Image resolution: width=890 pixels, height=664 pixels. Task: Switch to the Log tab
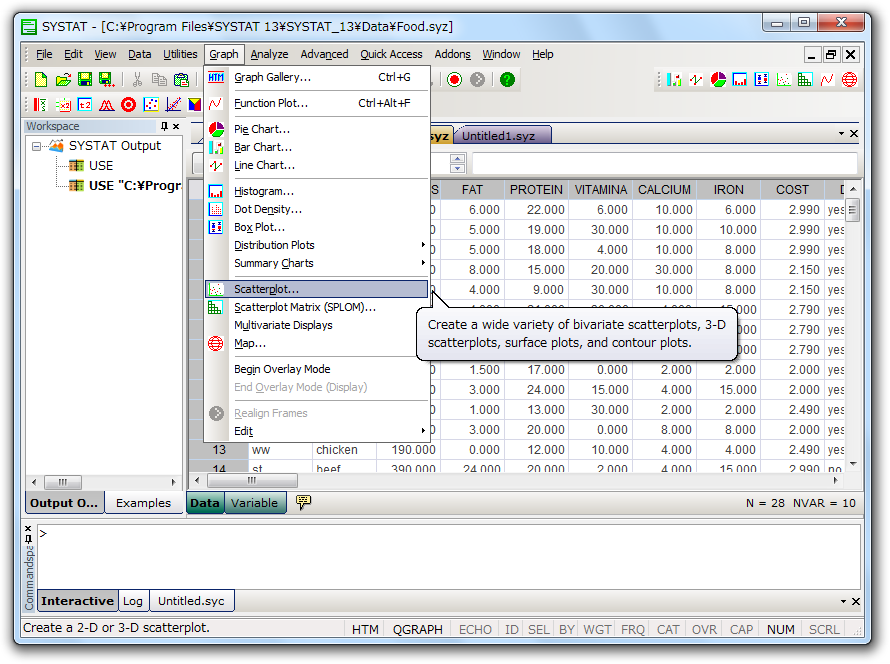pos(133,601)
